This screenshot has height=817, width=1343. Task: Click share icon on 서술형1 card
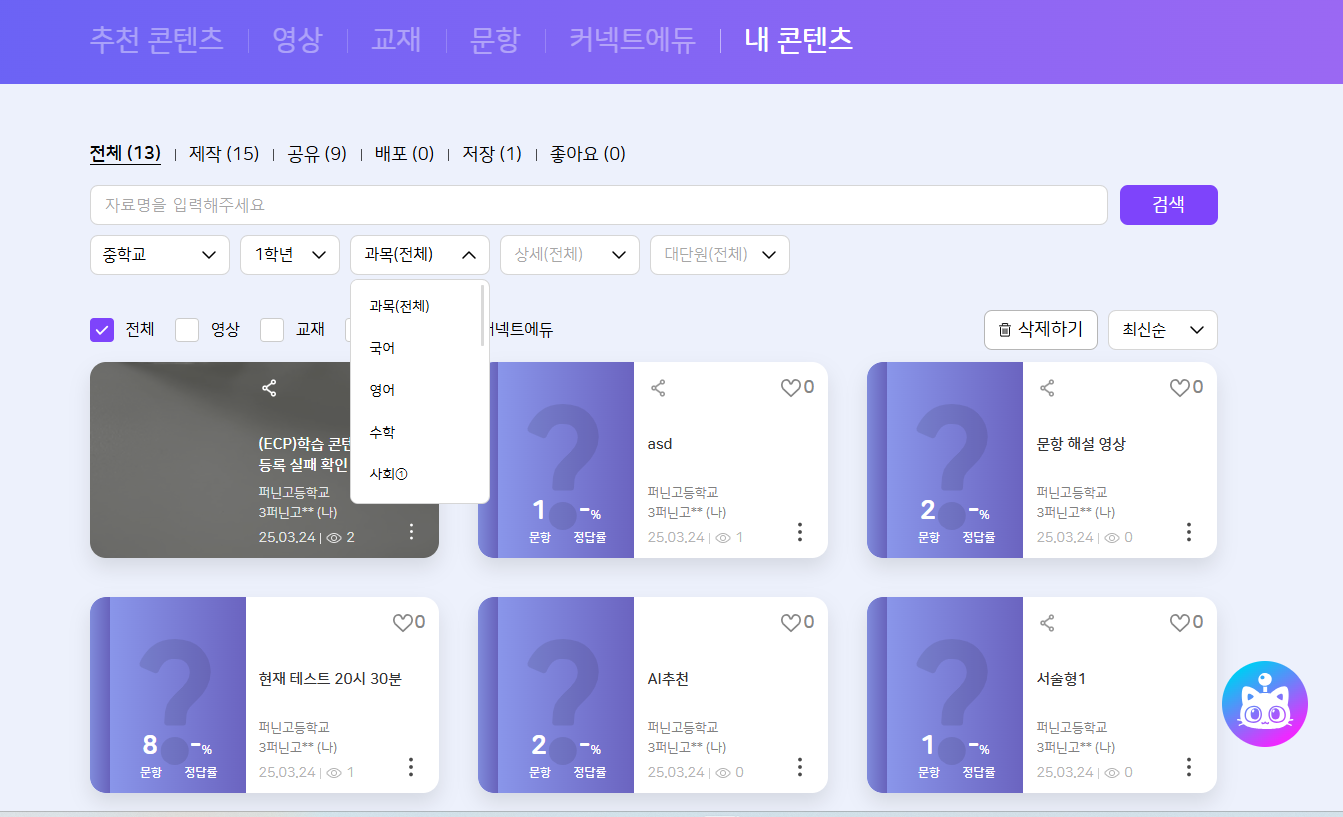(1047, 623)
